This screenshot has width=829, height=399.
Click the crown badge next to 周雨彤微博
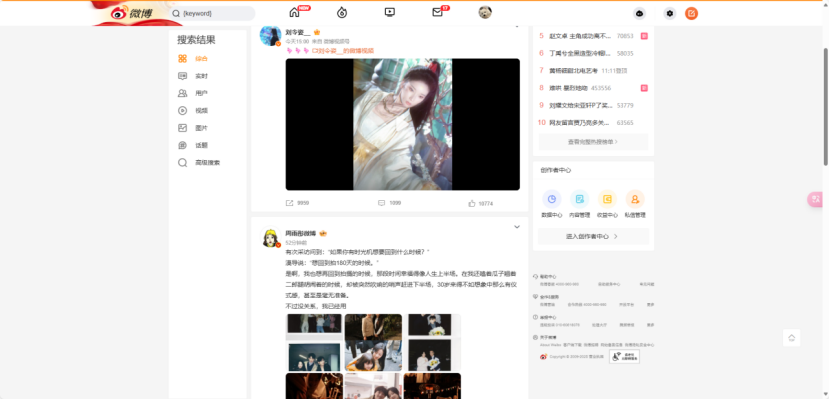pos(323,234)
